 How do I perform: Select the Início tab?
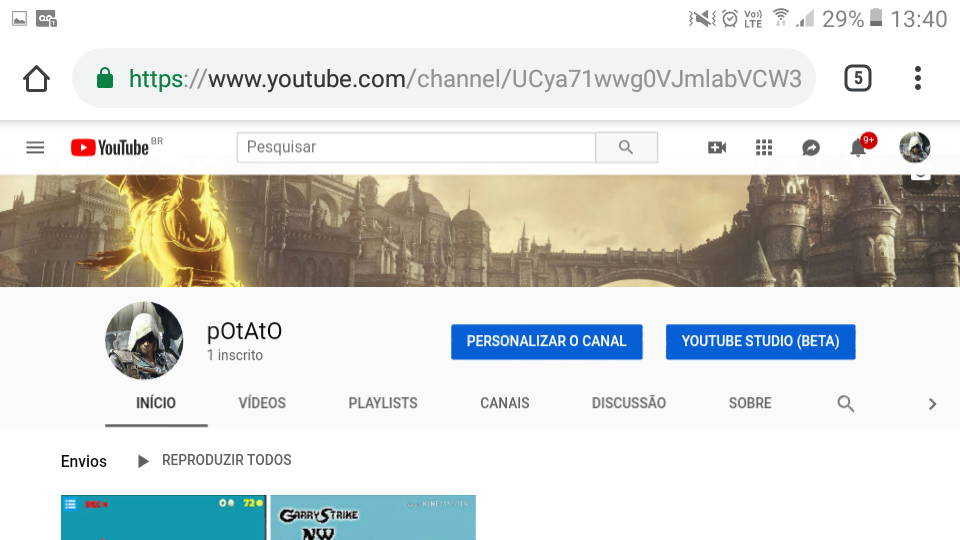156,403
